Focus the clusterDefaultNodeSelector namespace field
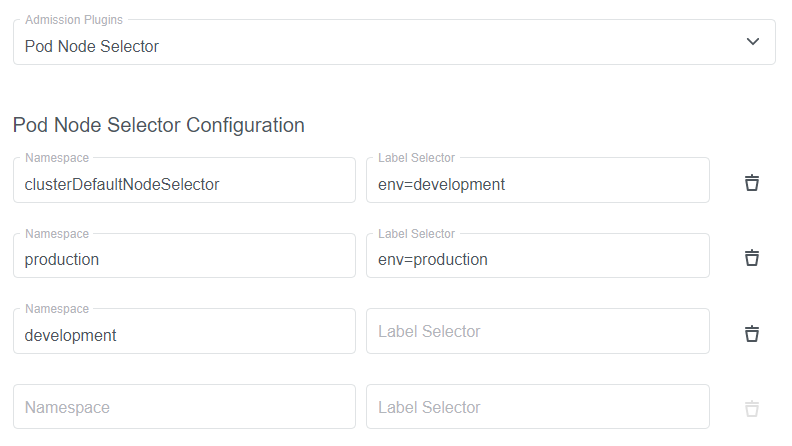This screenshot has width=792, height=446. click(x=184, y=184)
